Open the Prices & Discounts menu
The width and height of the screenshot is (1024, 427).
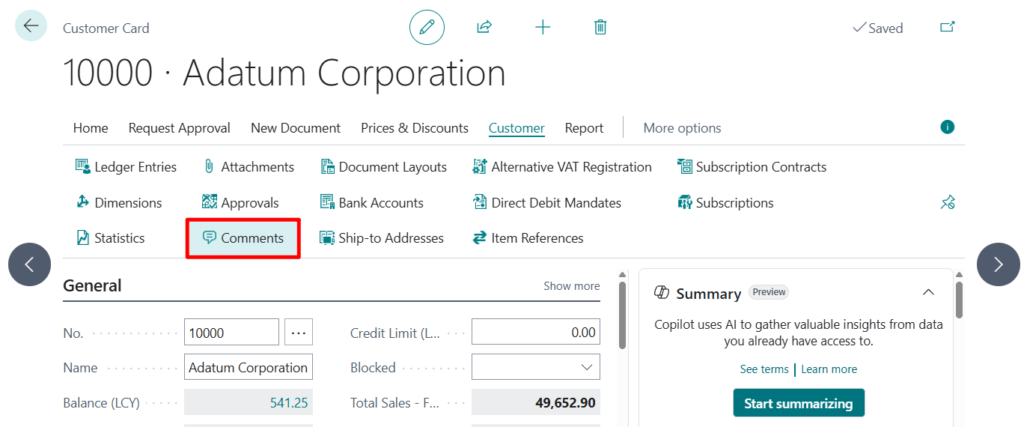point(414,128)
